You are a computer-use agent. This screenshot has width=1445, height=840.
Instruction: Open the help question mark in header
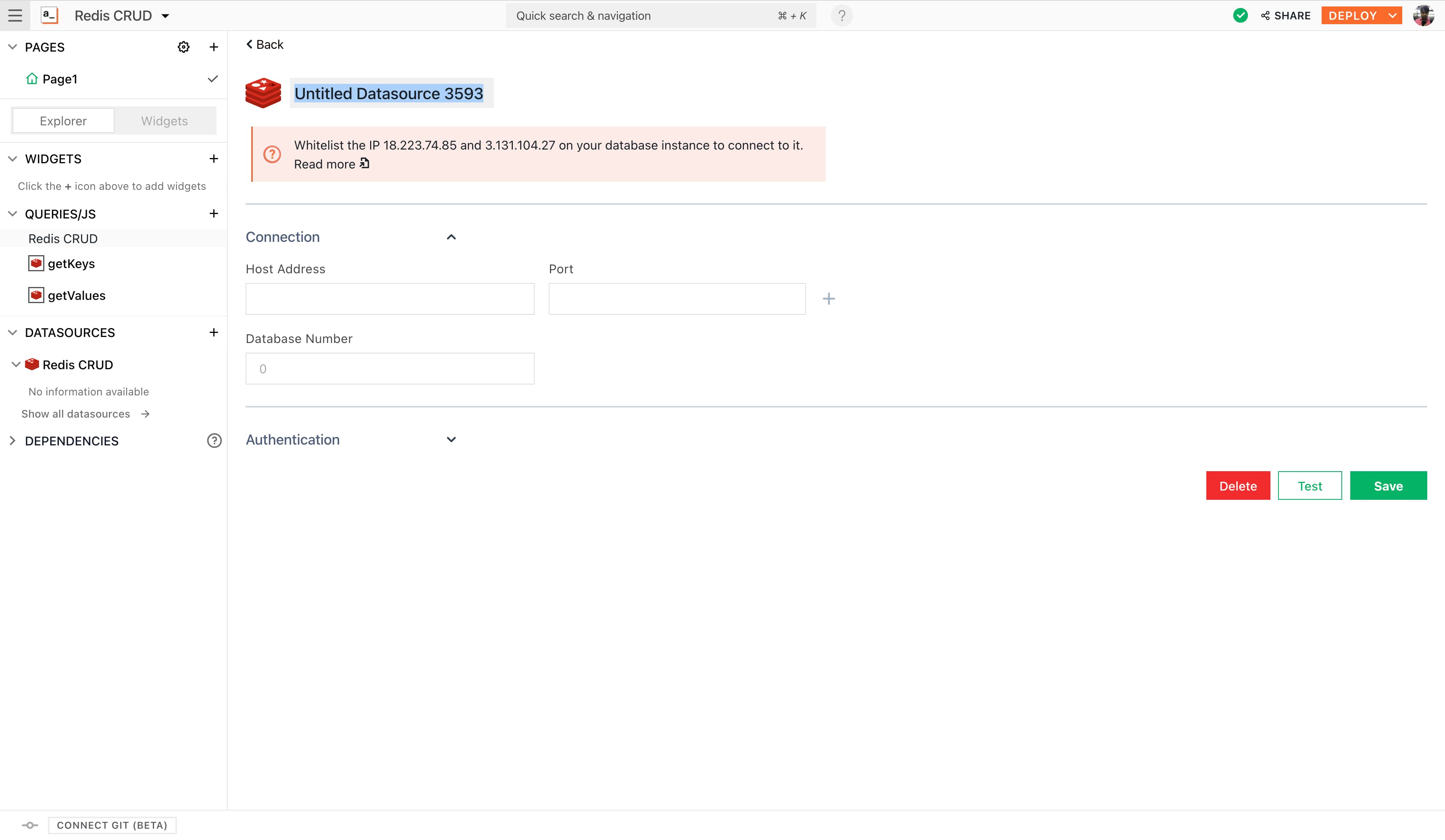click(841, 15)
